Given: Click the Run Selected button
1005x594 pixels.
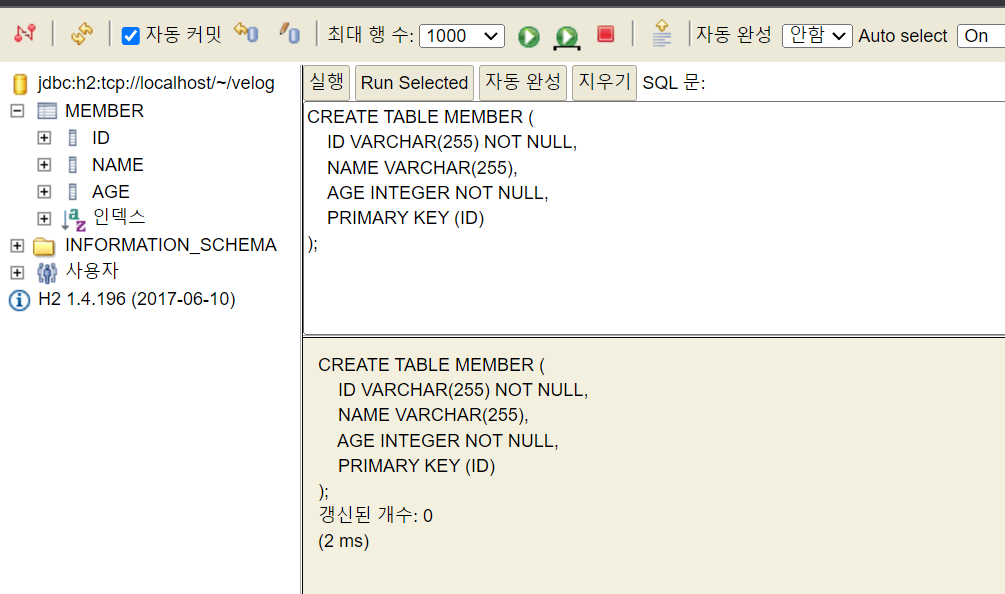Looking at the screenshot, I should [x=414, y=82].
